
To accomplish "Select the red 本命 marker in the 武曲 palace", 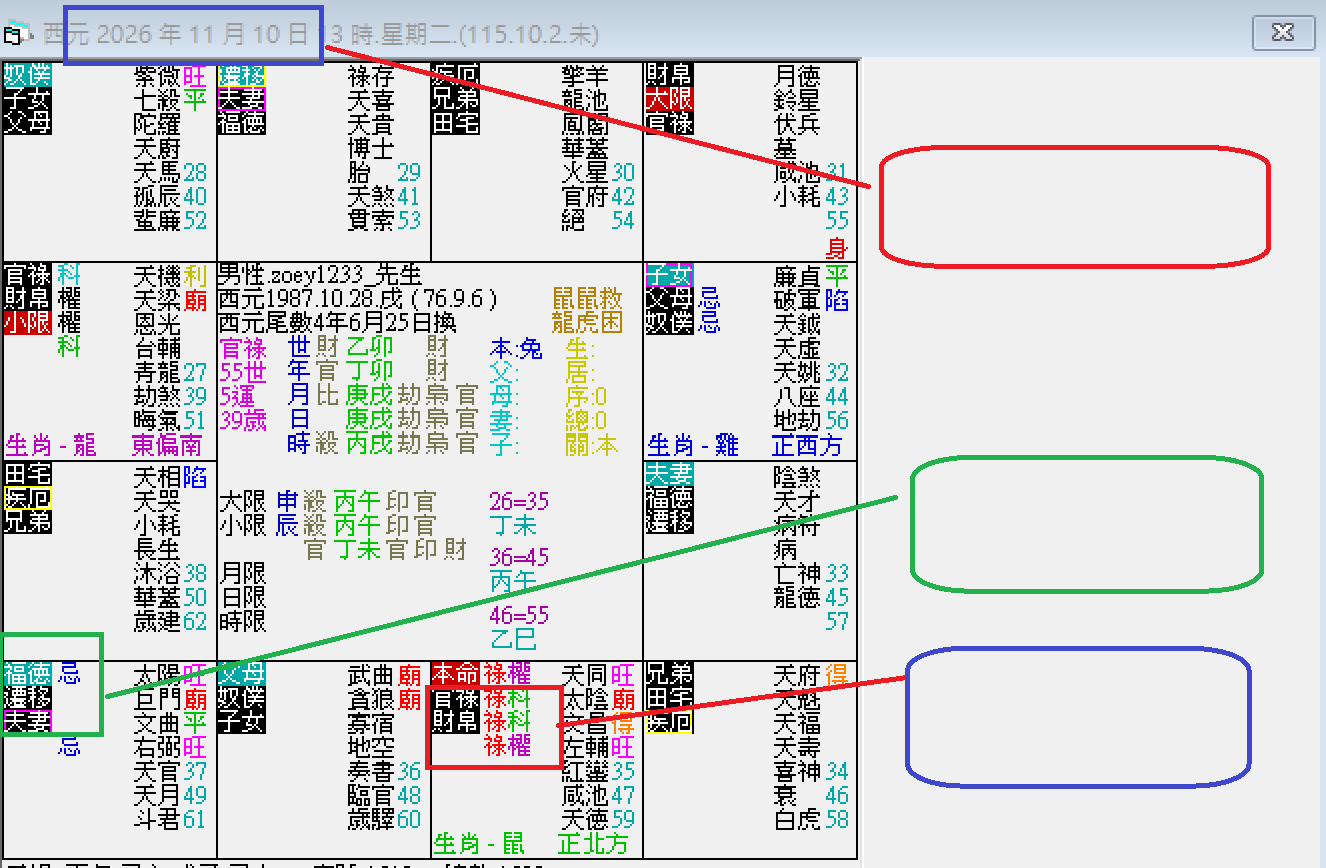I will 455,675.
